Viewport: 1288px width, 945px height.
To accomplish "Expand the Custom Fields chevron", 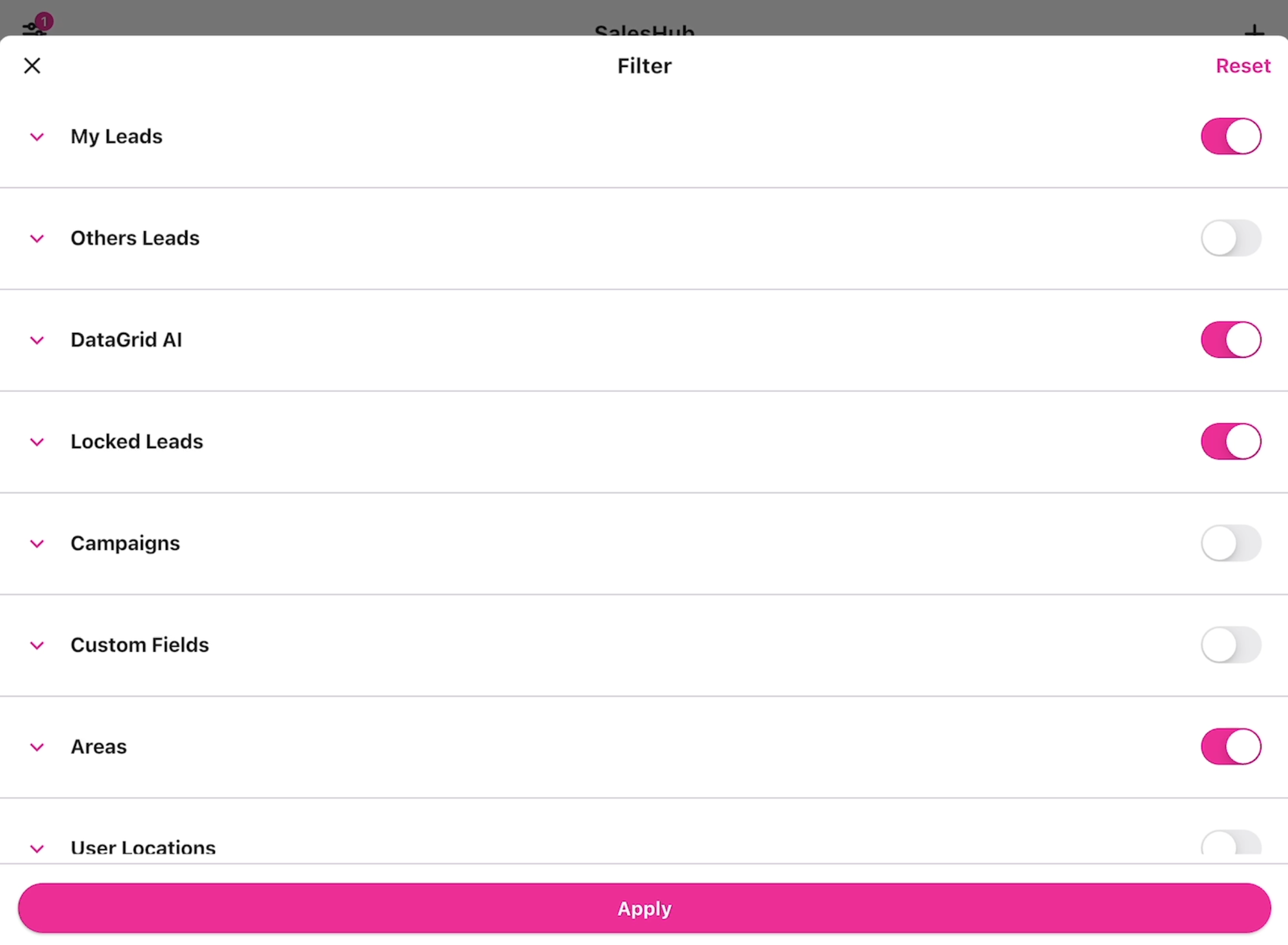I will (37, 646).
